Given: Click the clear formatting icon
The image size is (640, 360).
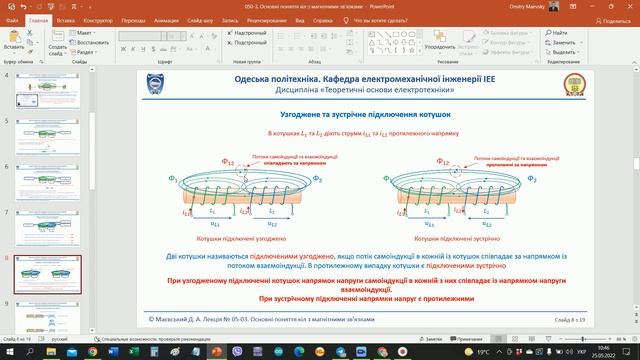Looking at the screenshot, I should tap(214, 36).
